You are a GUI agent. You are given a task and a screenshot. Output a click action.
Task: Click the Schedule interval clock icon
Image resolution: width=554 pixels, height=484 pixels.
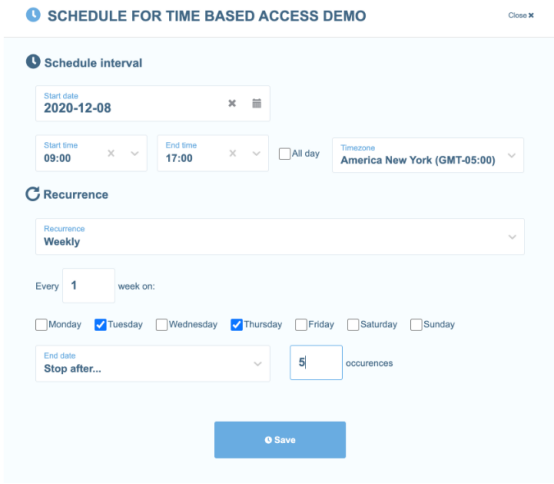[x=33, y=61]
